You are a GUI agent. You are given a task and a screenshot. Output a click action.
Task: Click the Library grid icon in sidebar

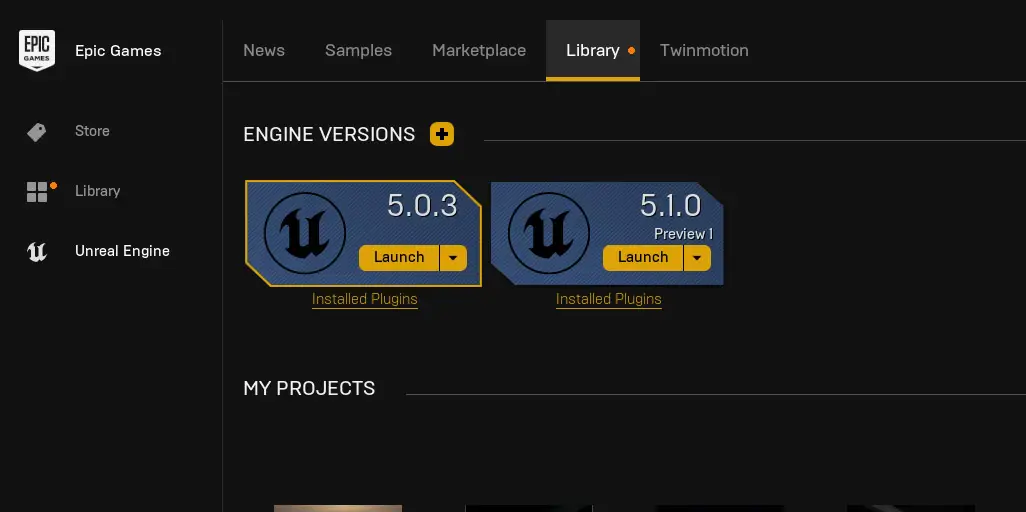point(37,192)
